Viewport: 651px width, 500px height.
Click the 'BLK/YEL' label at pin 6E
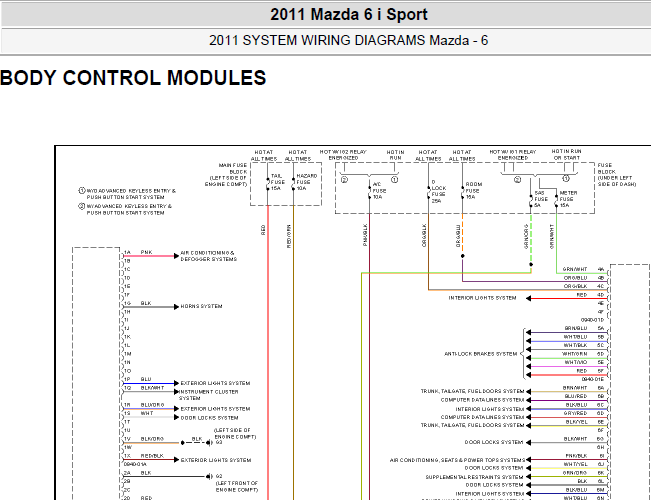tap(576, 422)
